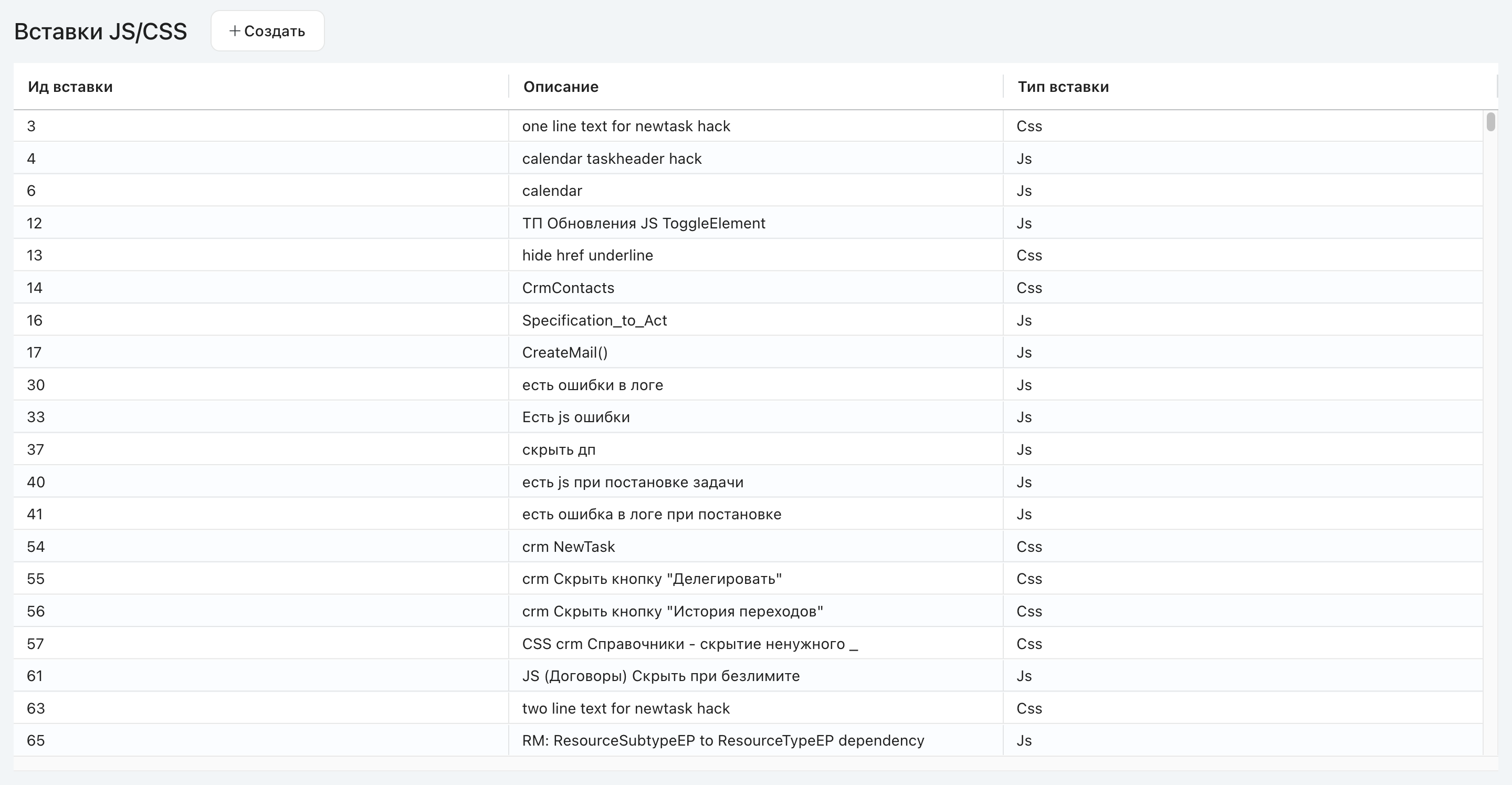
Task: Click insert ID 6 cell
Action: 260,191
